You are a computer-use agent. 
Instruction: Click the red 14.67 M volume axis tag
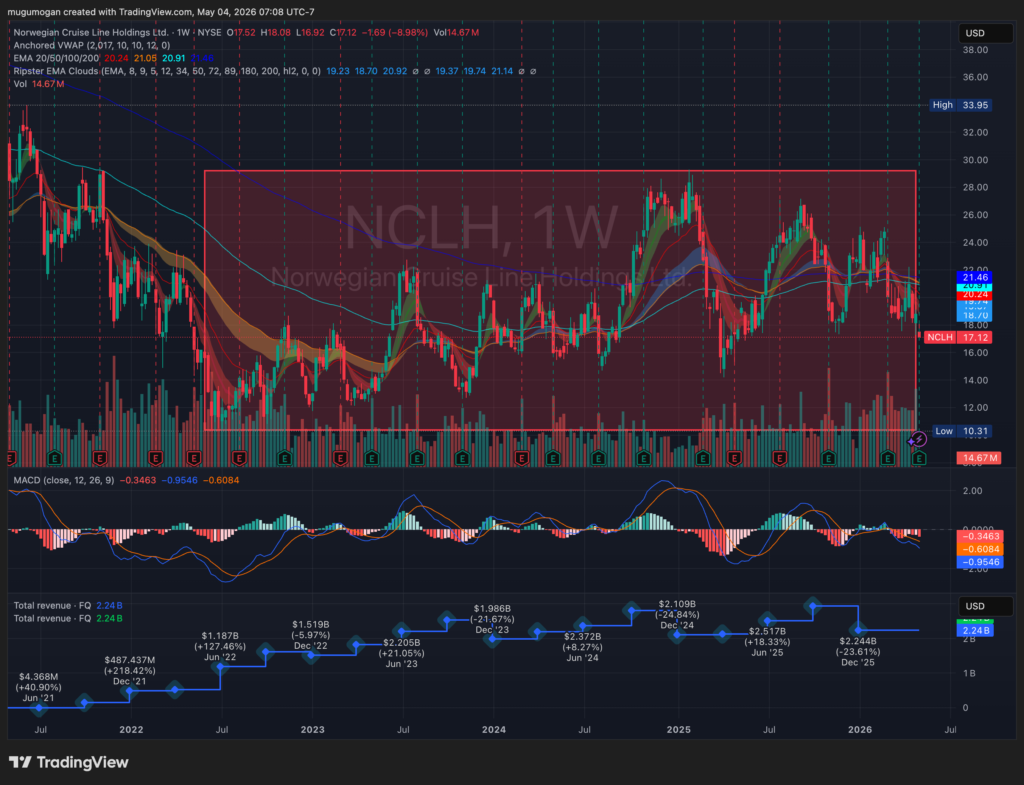coord(978,458)
